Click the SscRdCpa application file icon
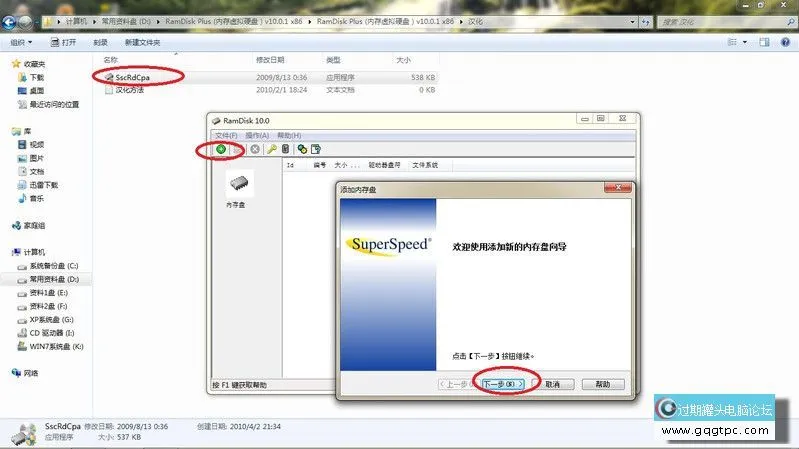Viewport: 799px width, 449px height. (x=109, y=77)
